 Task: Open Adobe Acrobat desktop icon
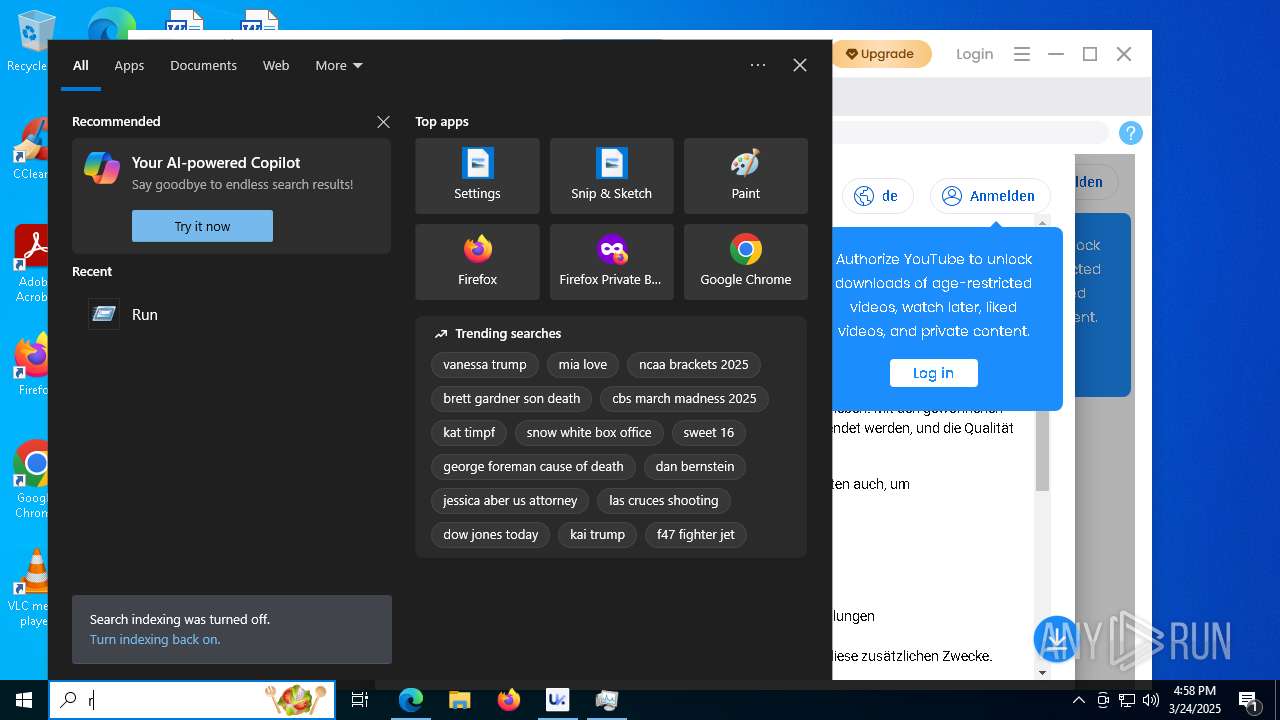(x=30, y=264)
